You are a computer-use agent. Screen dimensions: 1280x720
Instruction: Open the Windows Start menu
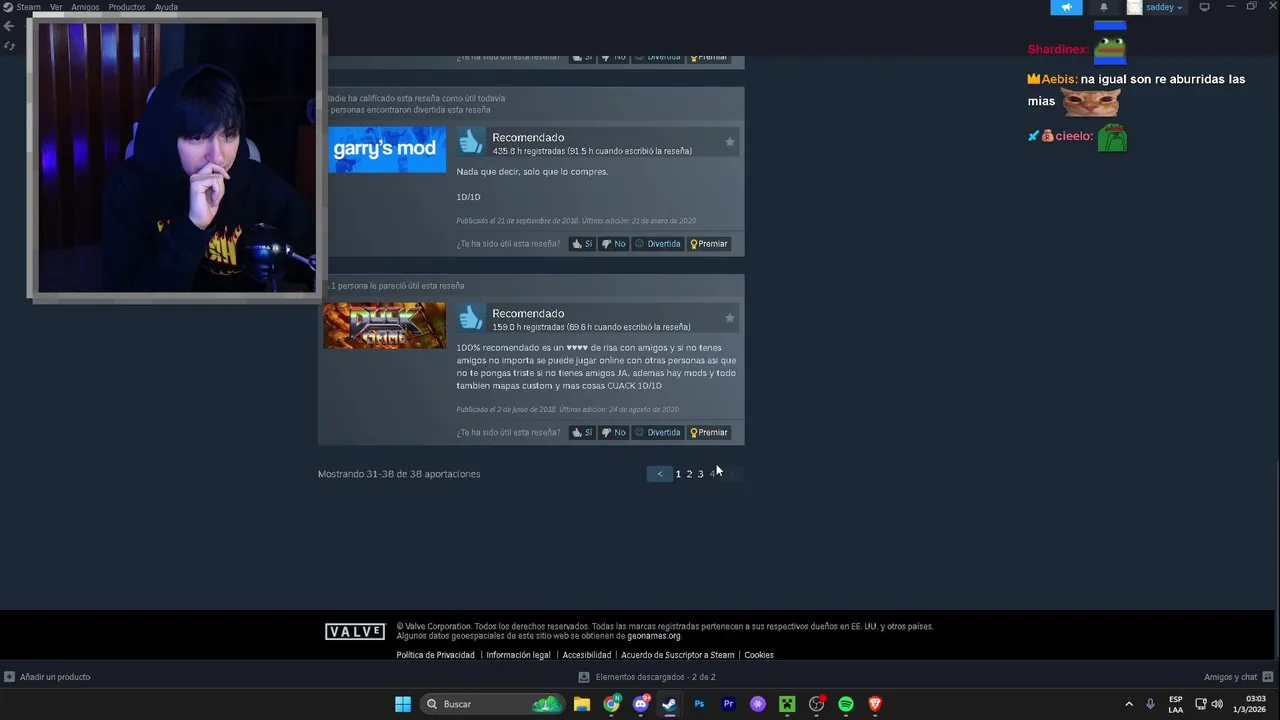coord(403,704)
